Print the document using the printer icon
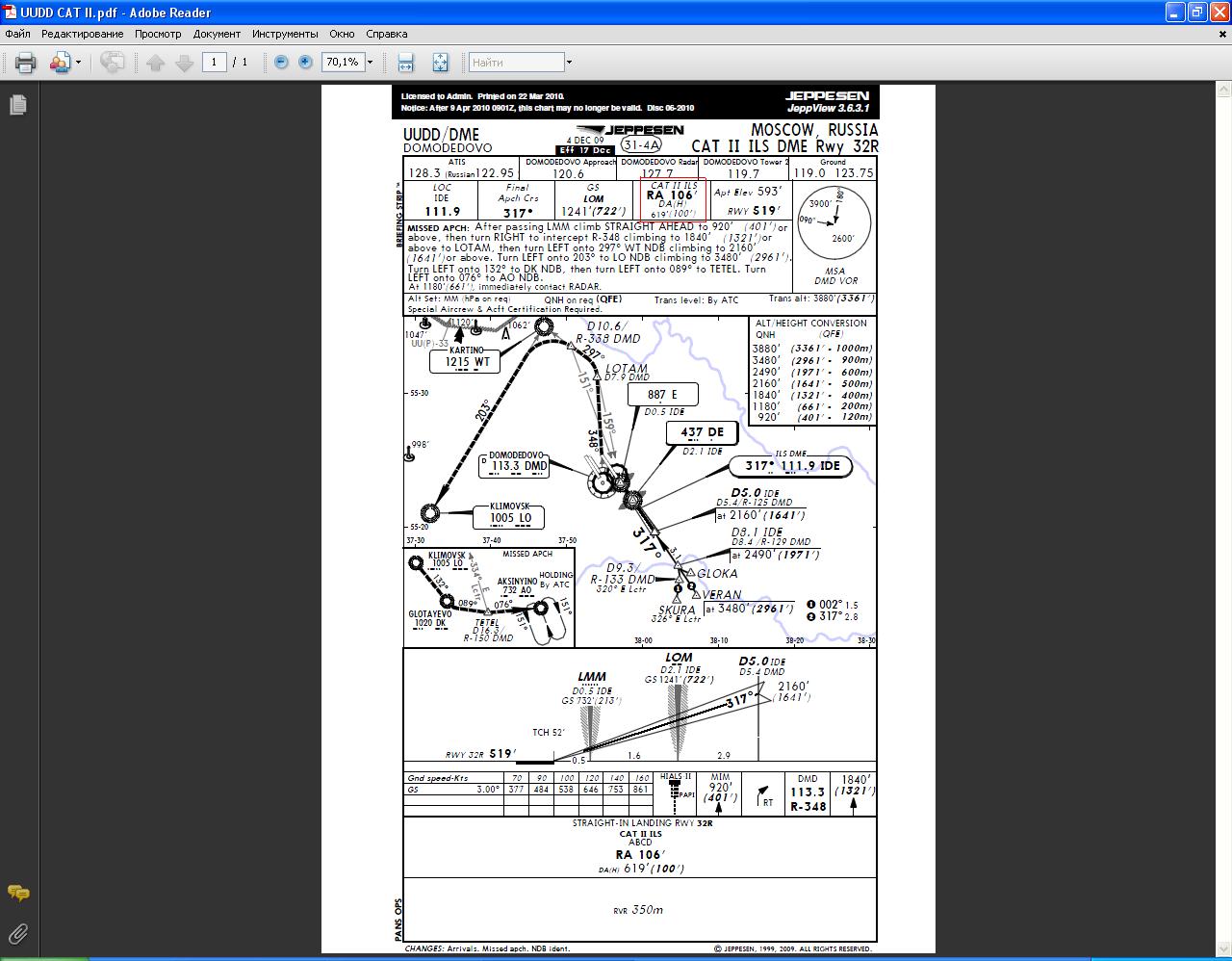 pos(25,63)
